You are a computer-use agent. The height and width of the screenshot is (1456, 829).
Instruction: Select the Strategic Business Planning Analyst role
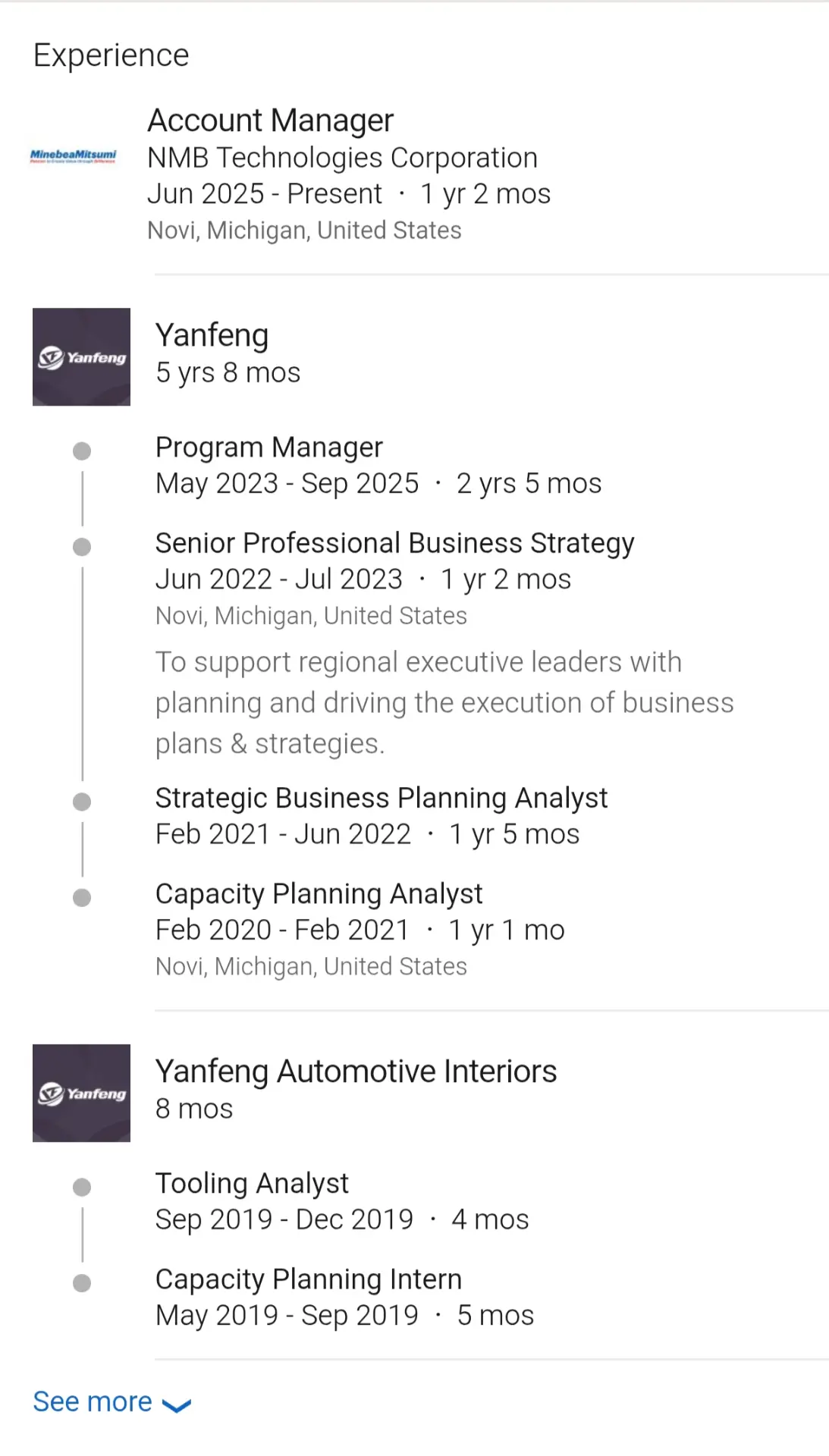pyautogui.click(x=382, y=798)
